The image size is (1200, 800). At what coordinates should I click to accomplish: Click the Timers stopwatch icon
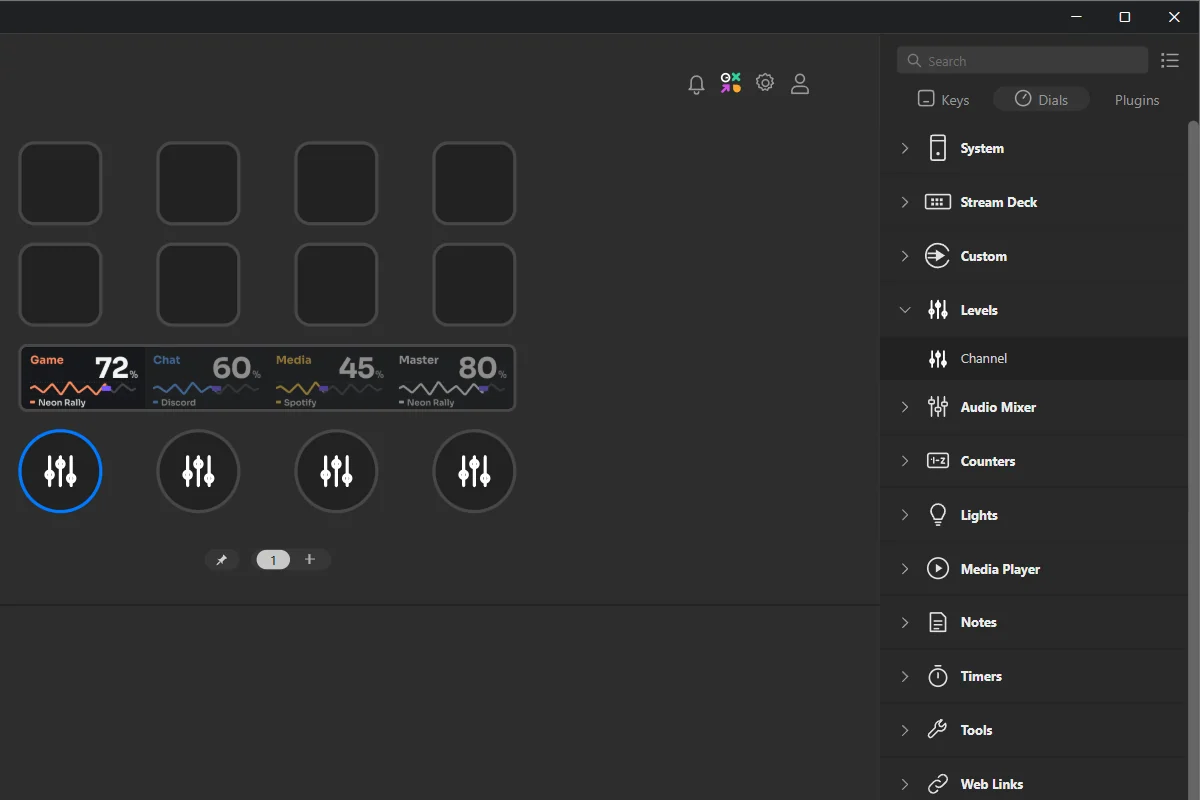click(937, 676)
